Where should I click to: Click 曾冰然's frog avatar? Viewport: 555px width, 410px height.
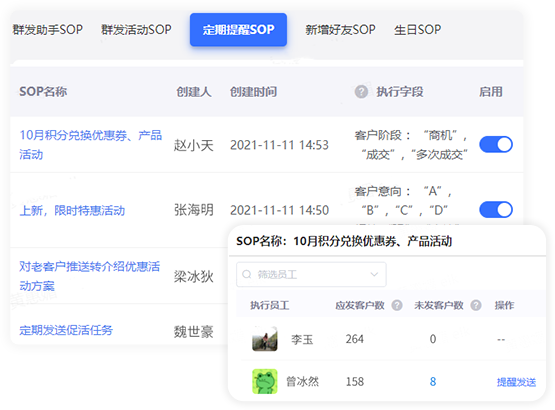point(265,382)
